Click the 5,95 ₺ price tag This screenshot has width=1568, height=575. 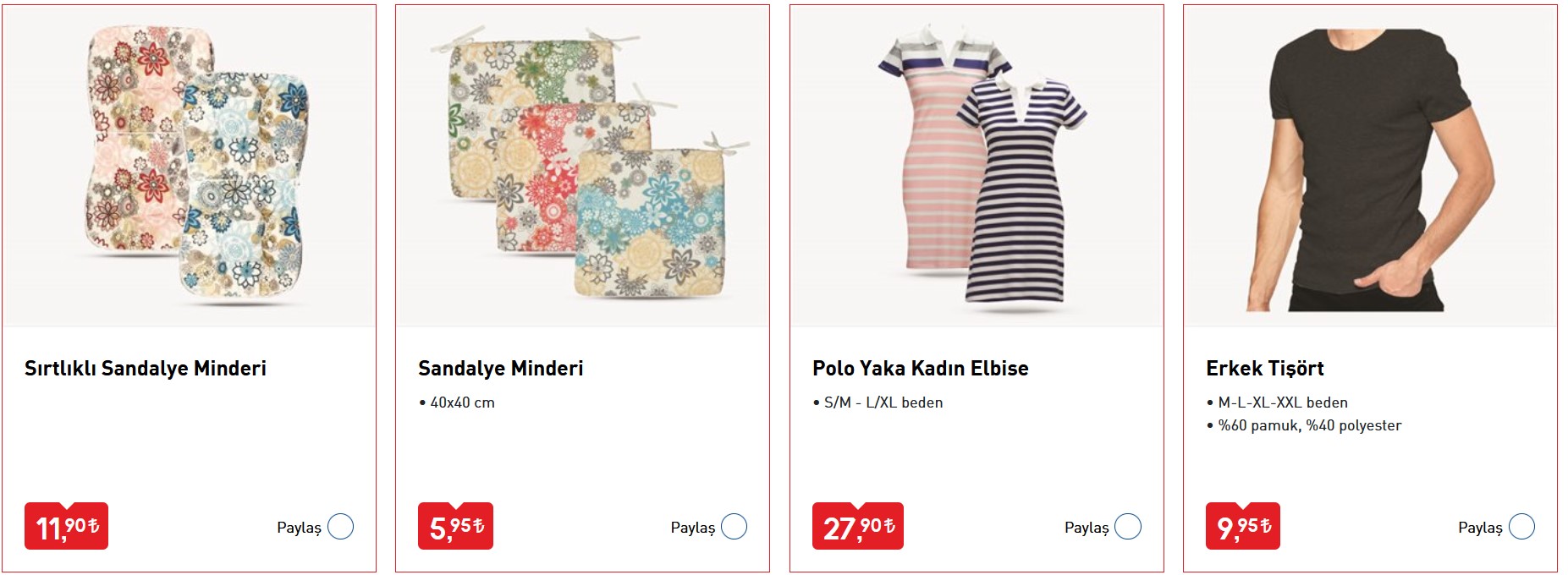455,527
